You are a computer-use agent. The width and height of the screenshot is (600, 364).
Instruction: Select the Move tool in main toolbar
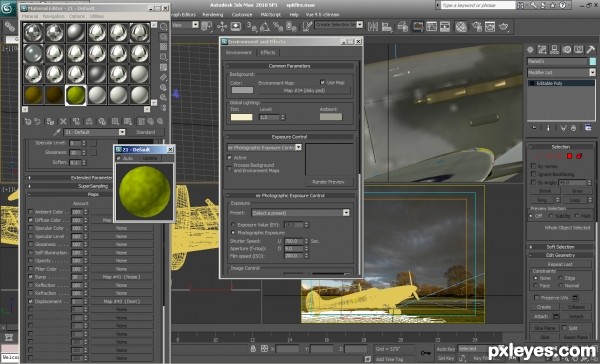[x=222, y=26]
